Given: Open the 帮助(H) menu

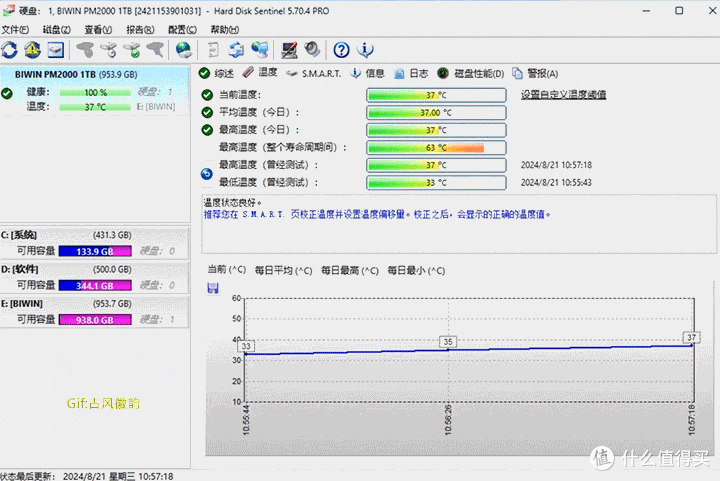Looking at the screenshot, I should (225, 29).
